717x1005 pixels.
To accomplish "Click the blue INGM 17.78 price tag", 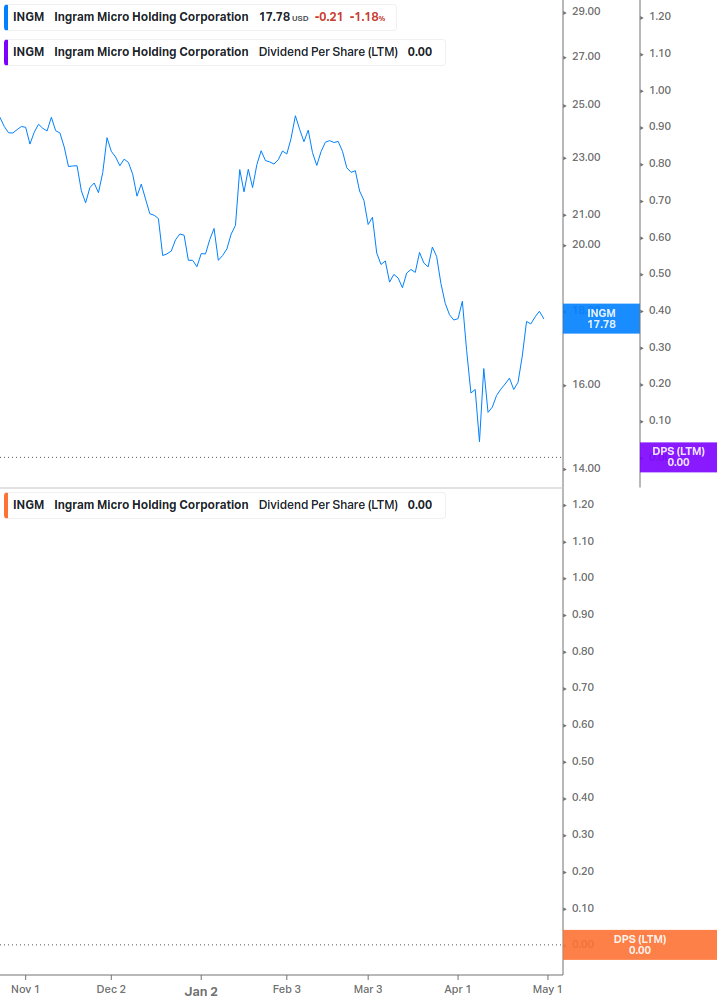I will (x=601, y=319).
